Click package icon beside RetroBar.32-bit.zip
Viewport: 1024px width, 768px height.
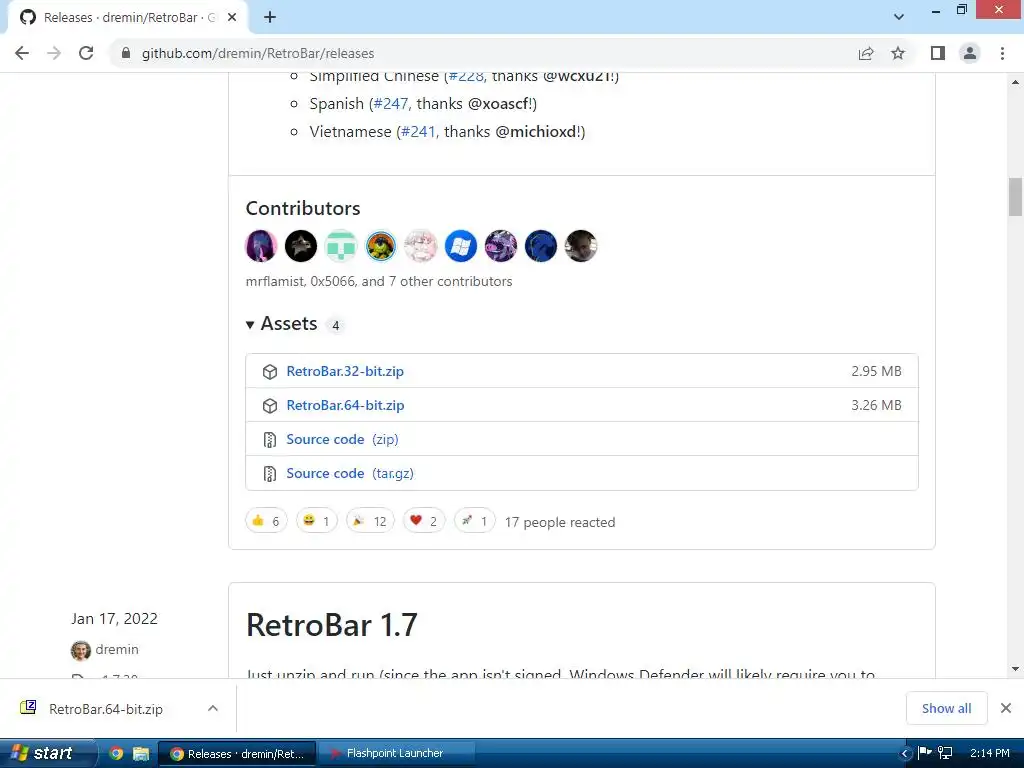tap(270, 372)
